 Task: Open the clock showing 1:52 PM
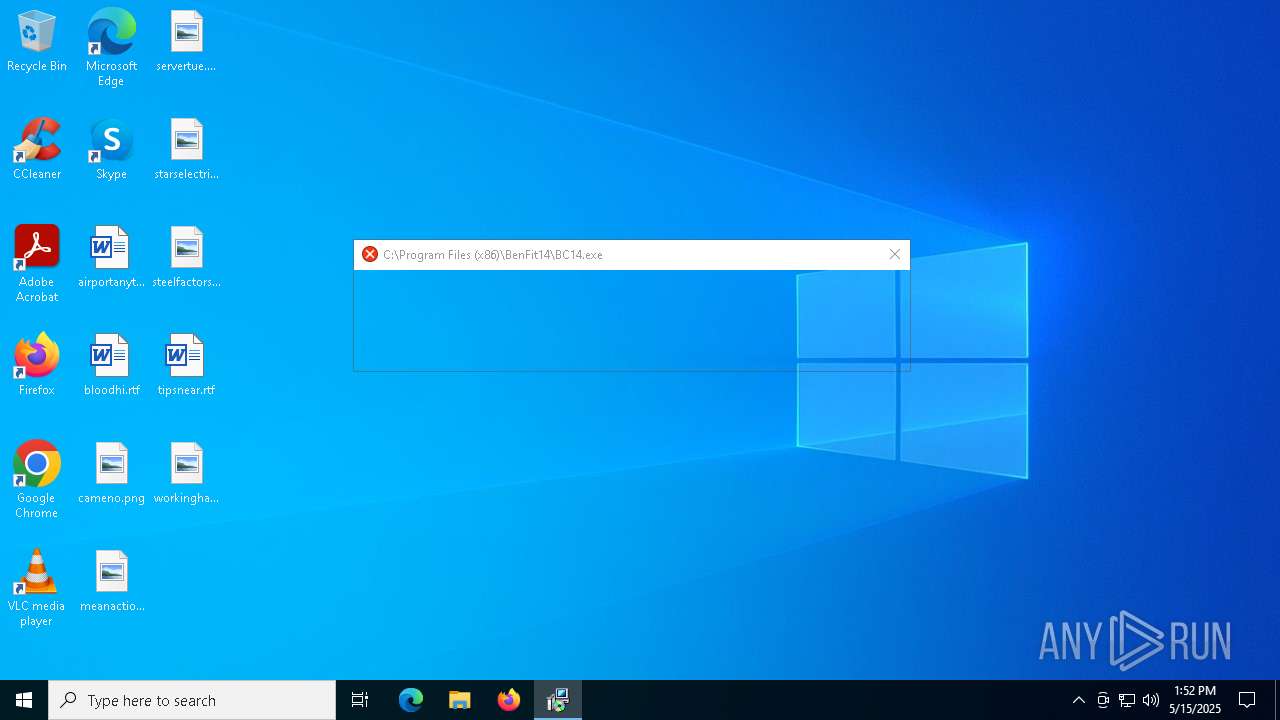coord(1195,700)
